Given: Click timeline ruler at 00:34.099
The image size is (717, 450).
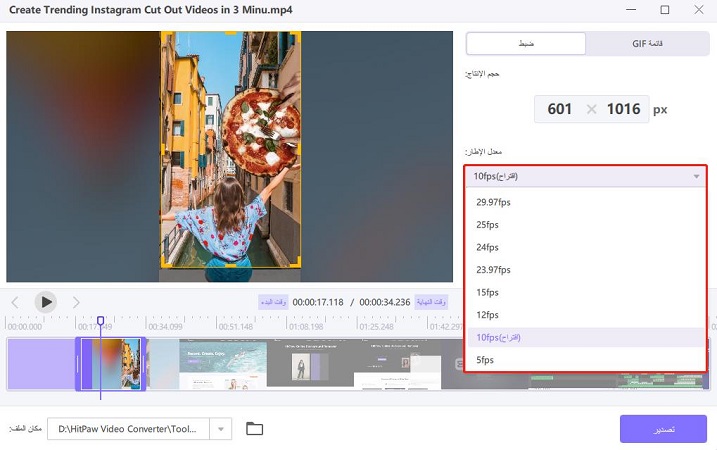Looking at the screenshot, I should point(165,327).
